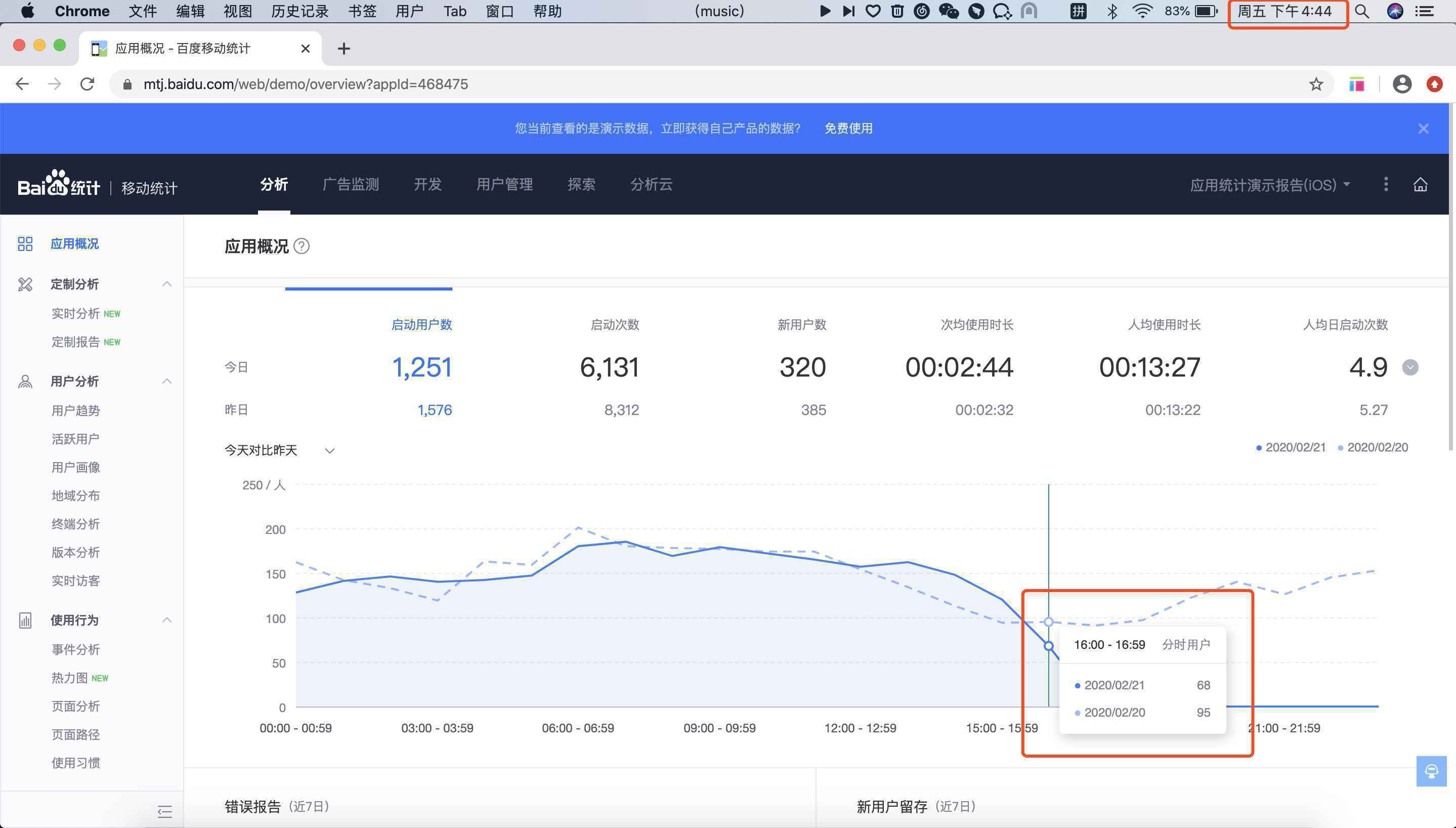The height and width of the screenshot is (828, 1456).
Task: Toggle the 2020/02/21 legend series
Action: click(1290, 447)
